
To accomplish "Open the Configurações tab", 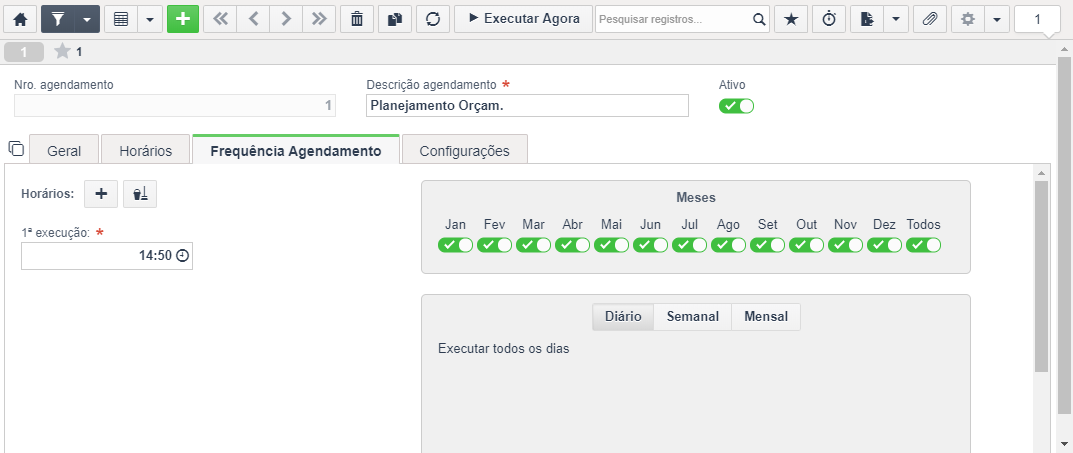I will tap(465, 151).
